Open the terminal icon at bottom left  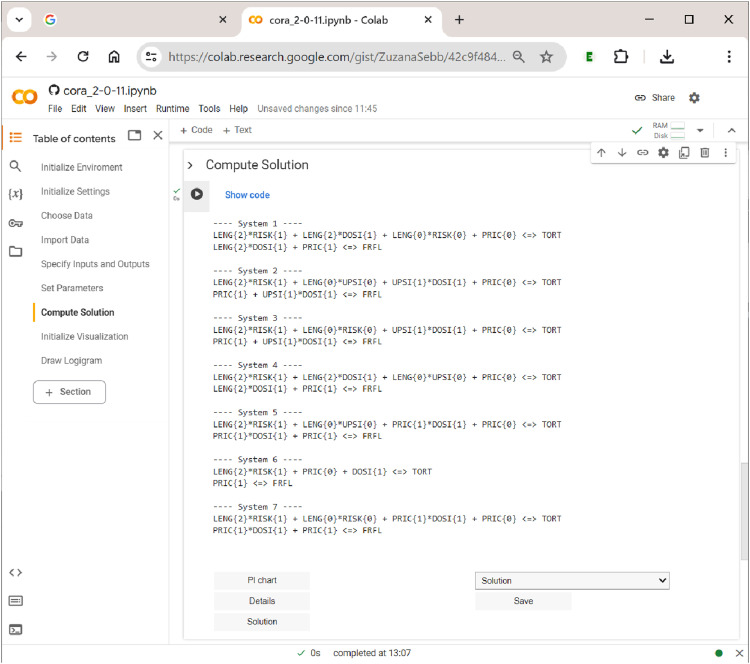click(x=15, y=630)
